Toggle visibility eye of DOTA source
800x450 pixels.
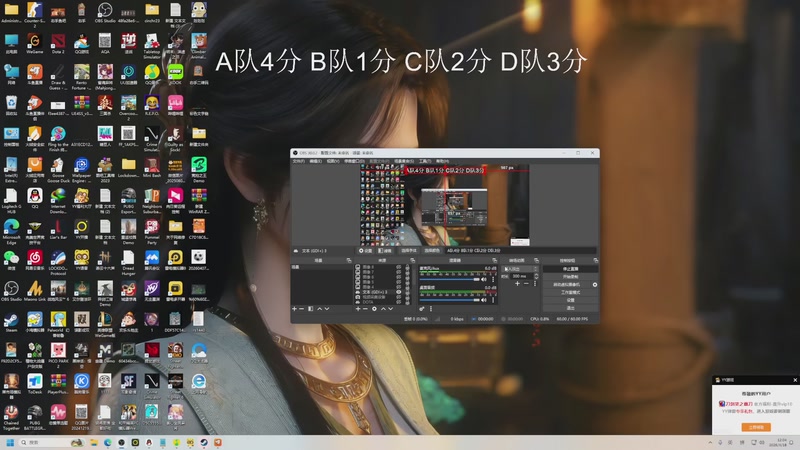398,302
